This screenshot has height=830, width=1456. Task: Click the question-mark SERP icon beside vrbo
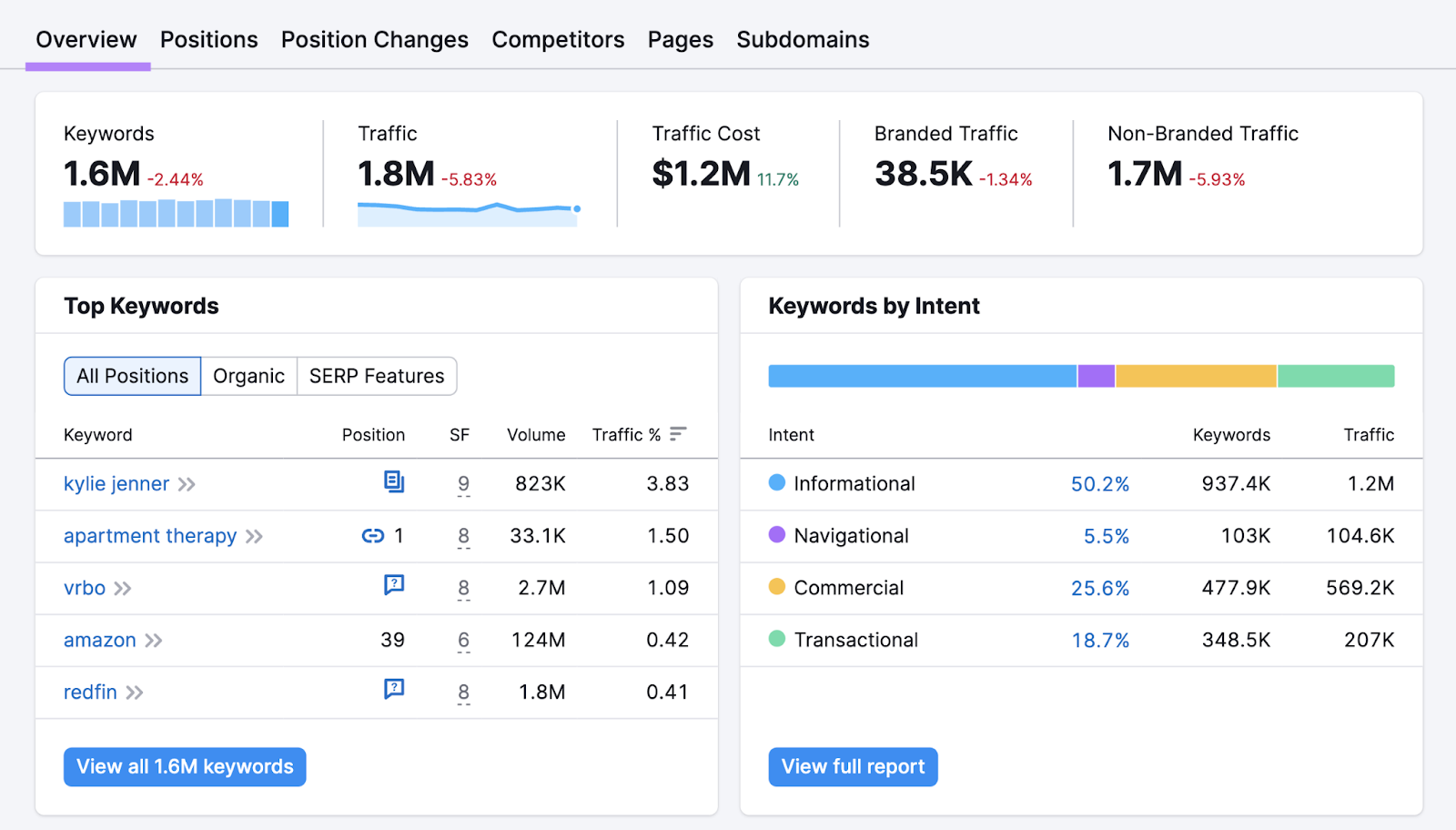pos(394,585)
